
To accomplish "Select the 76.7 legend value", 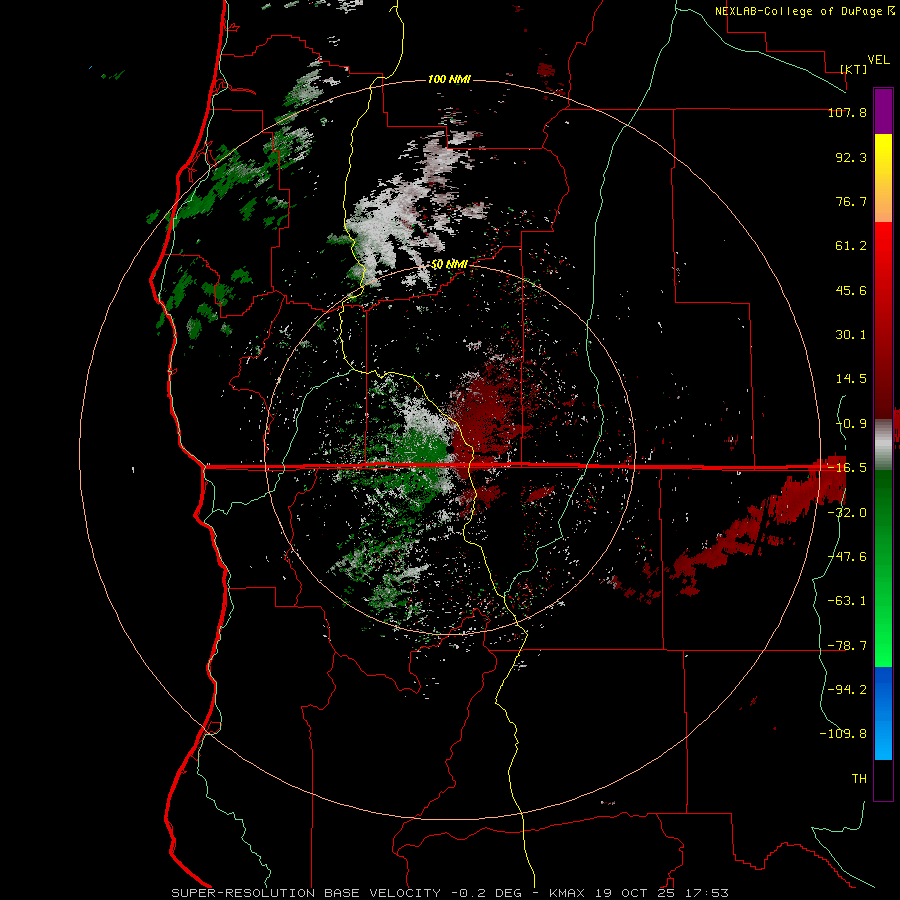I will pos(851,201).
